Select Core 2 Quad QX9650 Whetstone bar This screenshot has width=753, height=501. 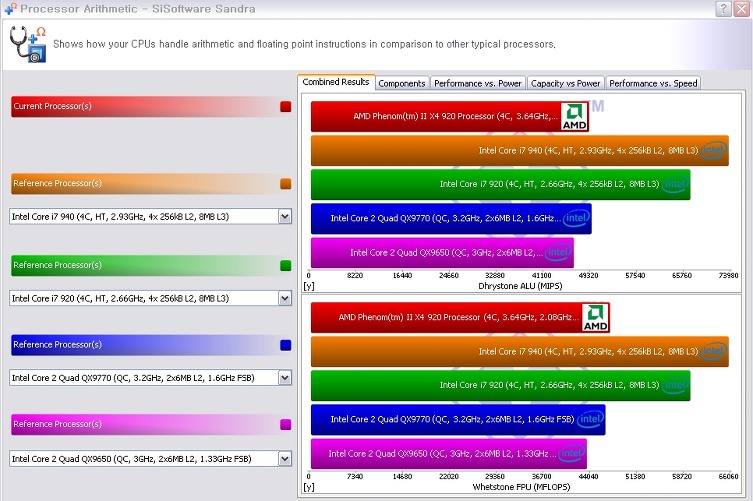coord(449,453)
